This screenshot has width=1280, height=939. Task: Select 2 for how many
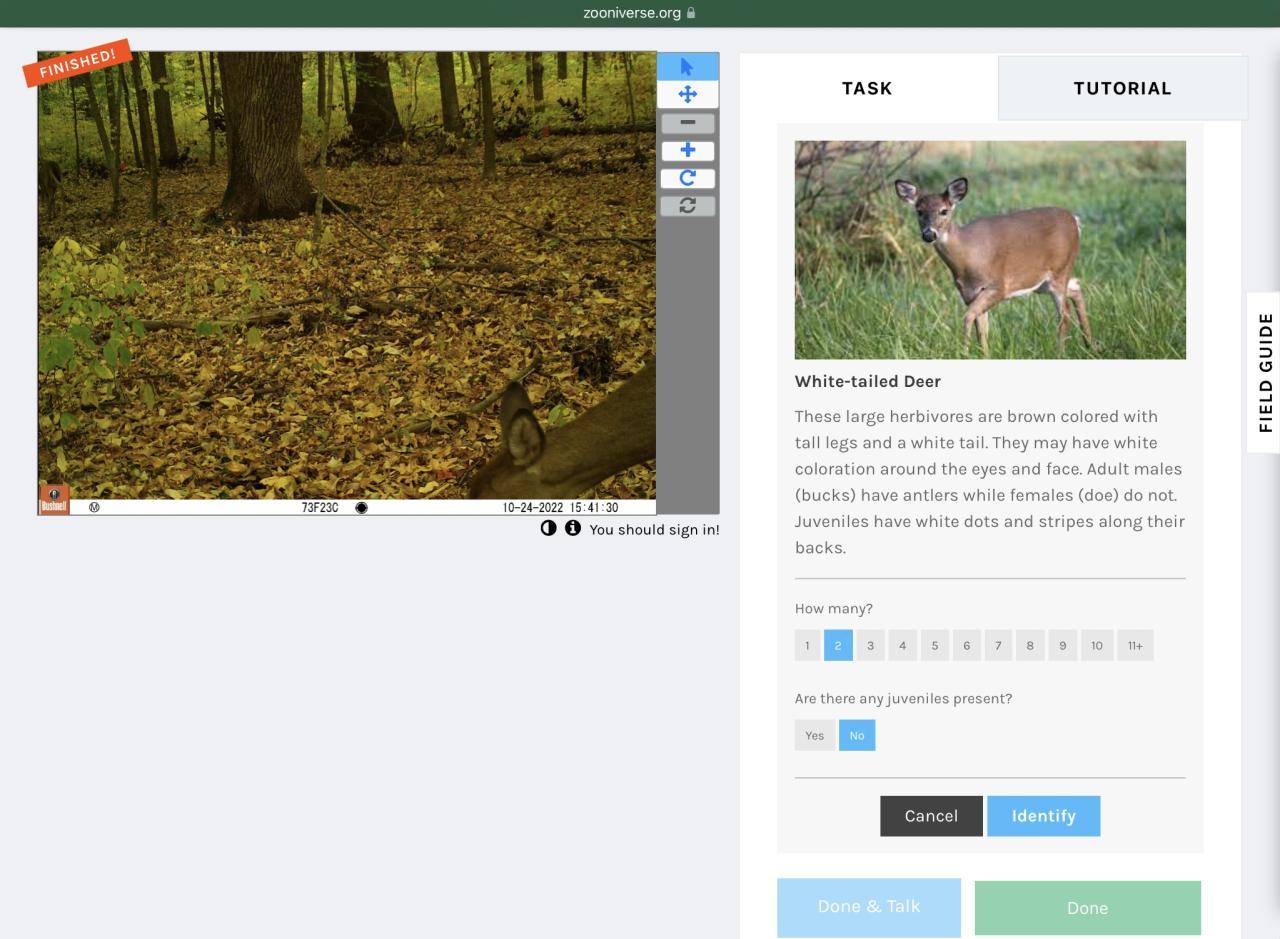[x=838, y=645]
